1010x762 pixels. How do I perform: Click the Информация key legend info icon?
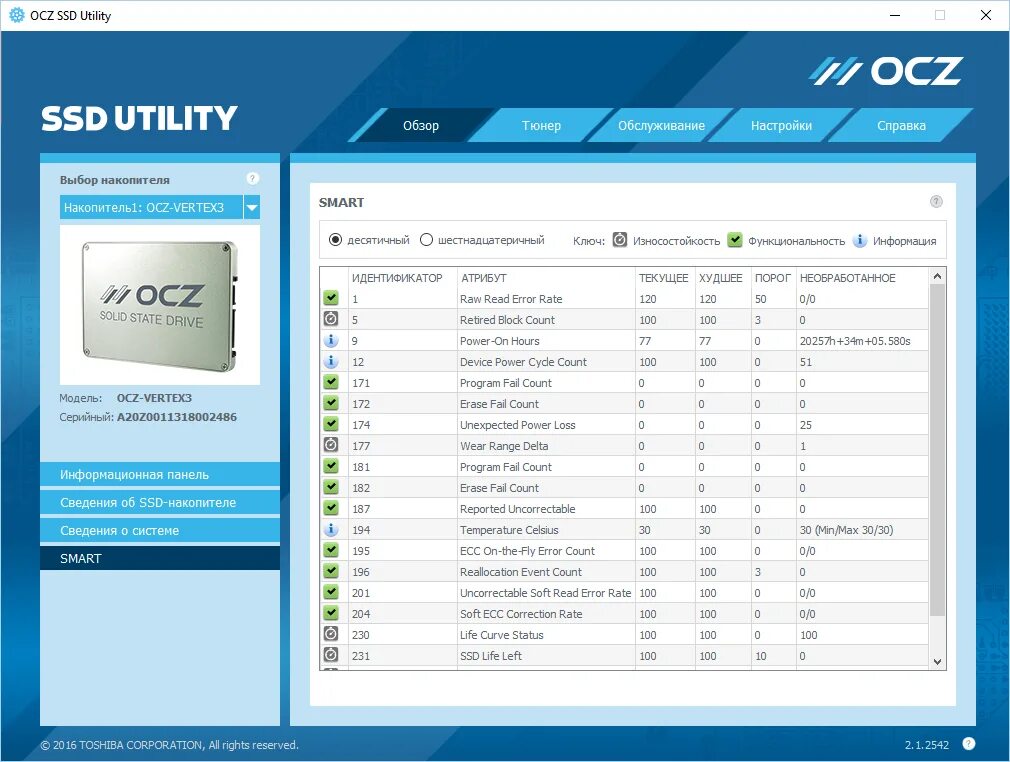[859, 240]
